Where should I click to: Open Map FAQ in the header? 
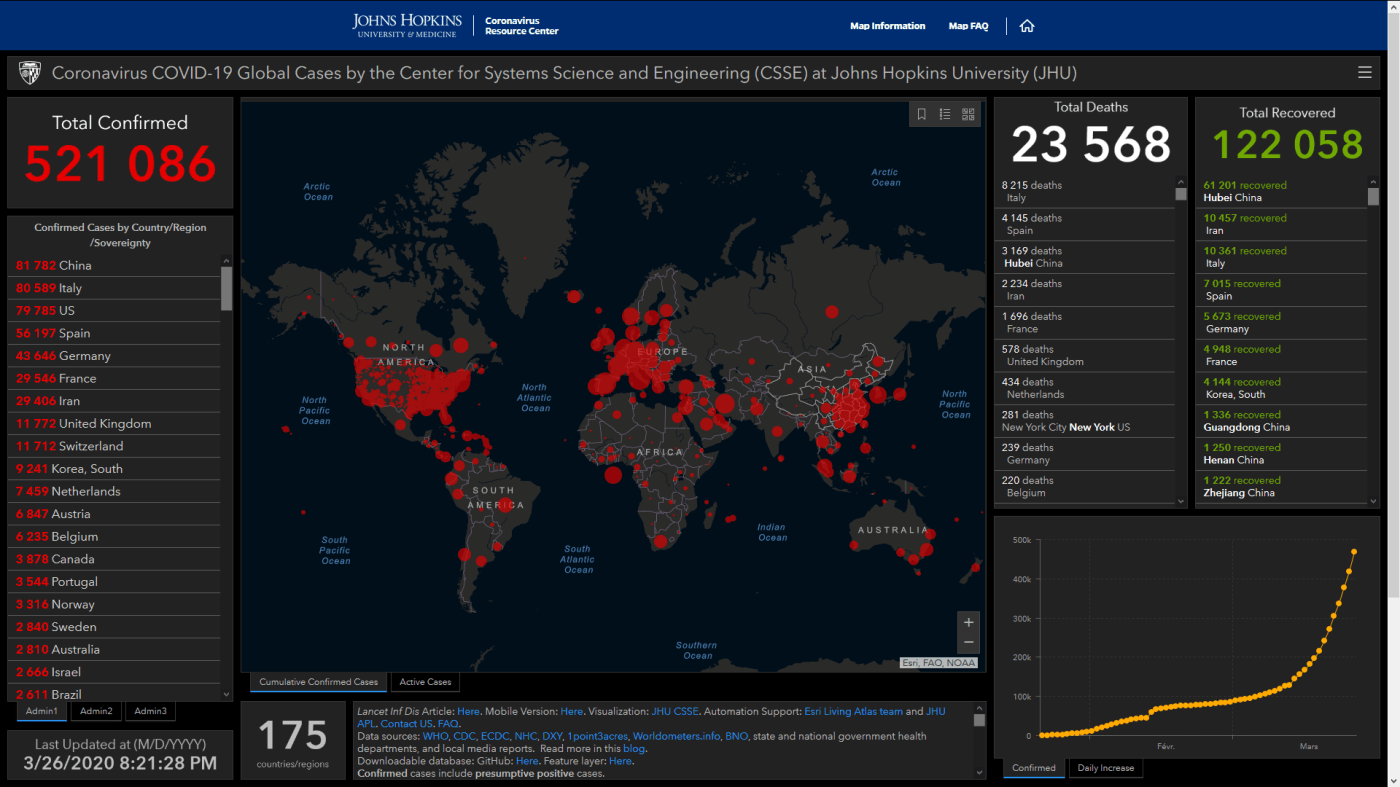pos(968,26)
